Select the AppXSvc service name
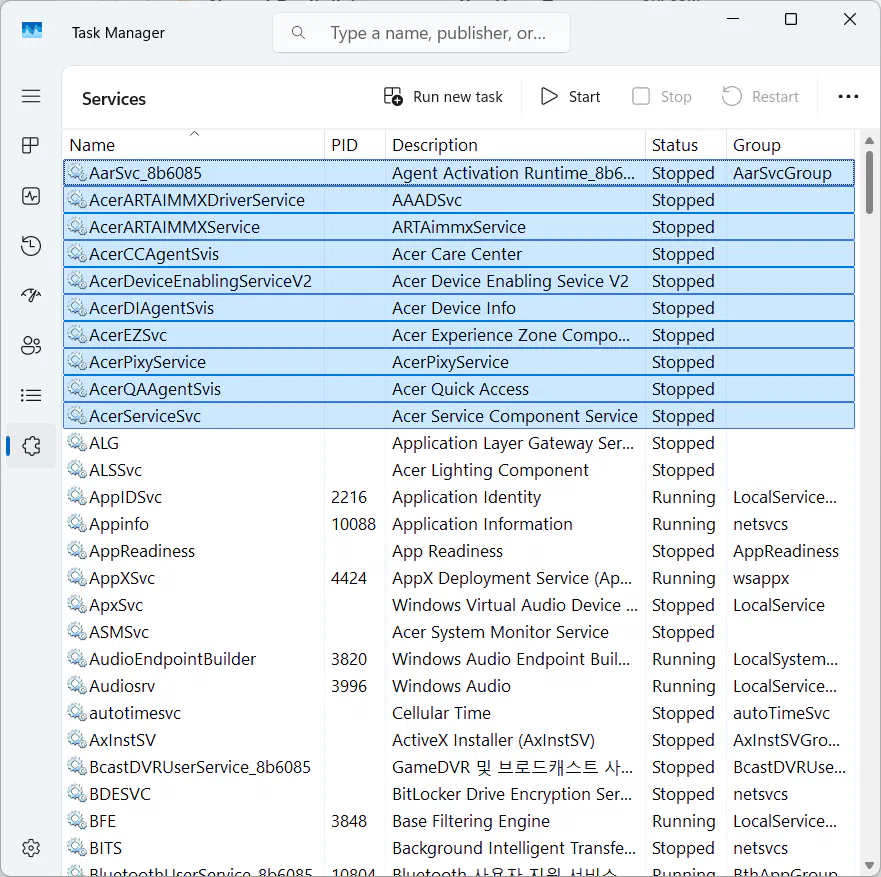This screenshot has width=881, height=877. pos(122,578)
